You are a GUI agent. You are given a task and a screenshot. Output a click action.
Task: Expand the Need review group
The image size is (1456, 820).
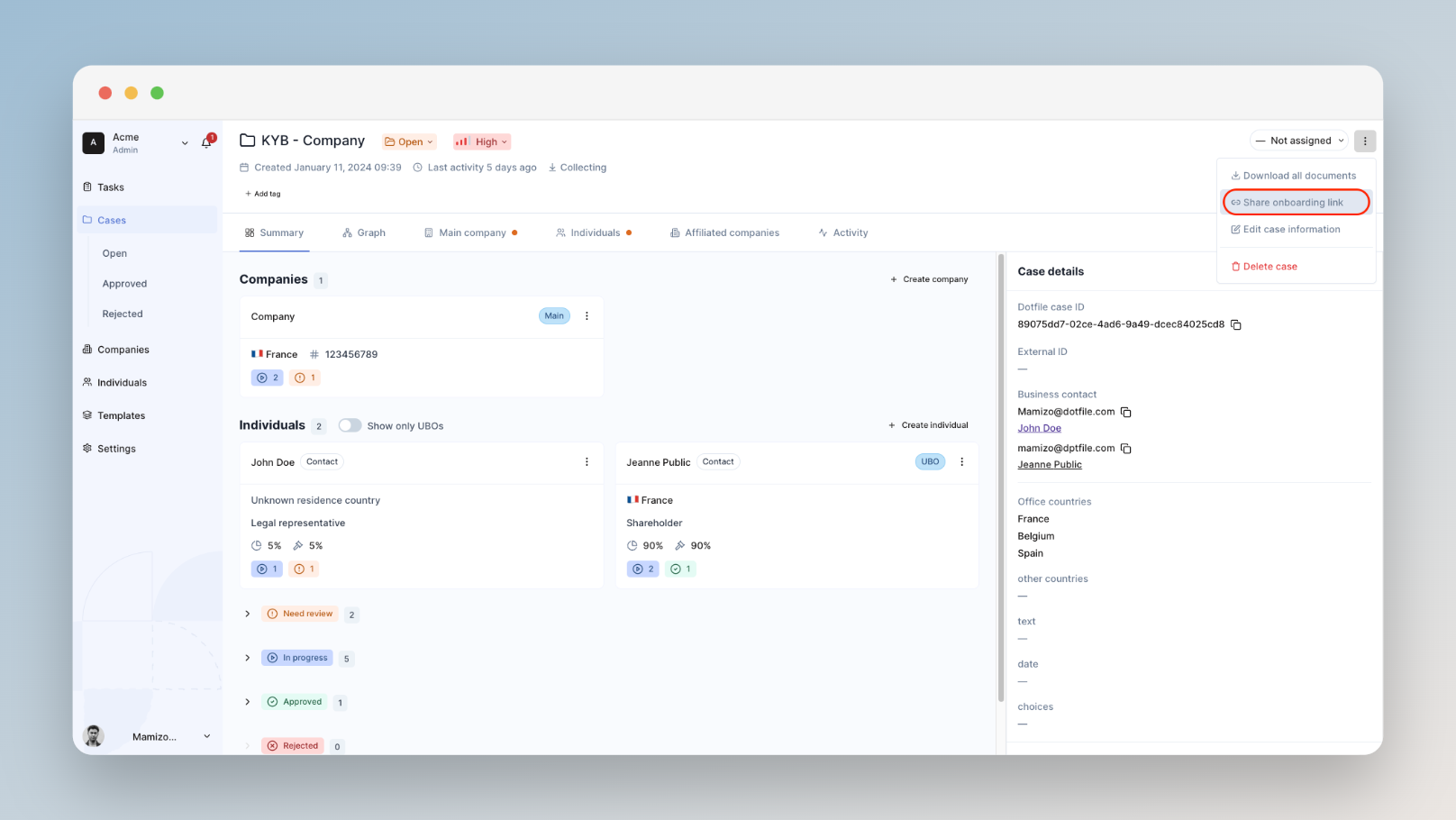pos(248,614)
